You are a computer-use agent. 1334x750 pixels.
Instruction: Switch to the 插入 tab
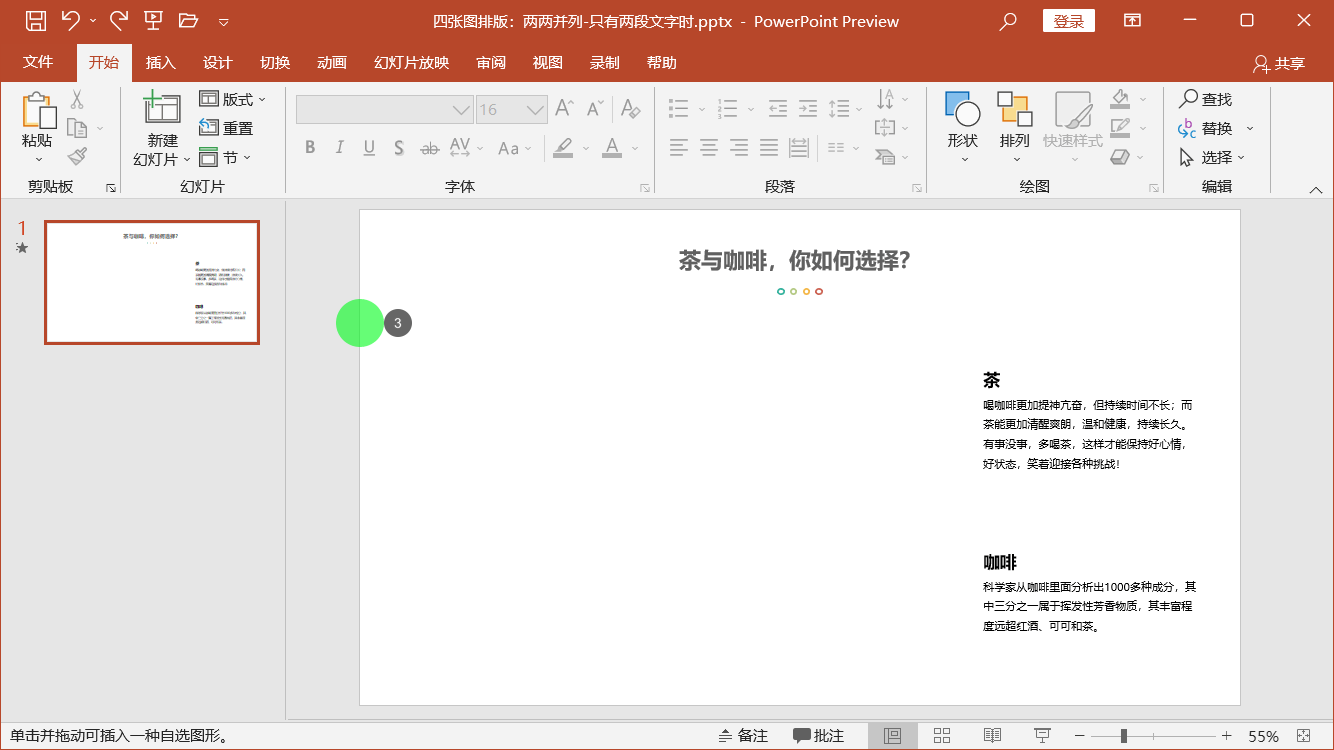[160, 62]
